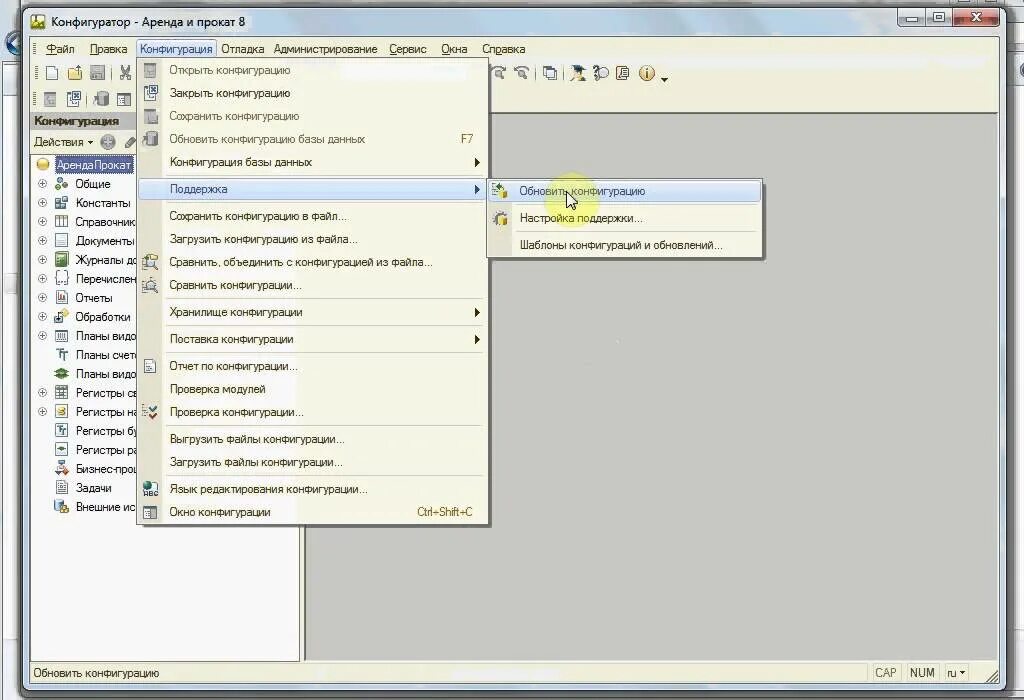Click icon beside Настройка поддержки submenu item

(501, 218)
